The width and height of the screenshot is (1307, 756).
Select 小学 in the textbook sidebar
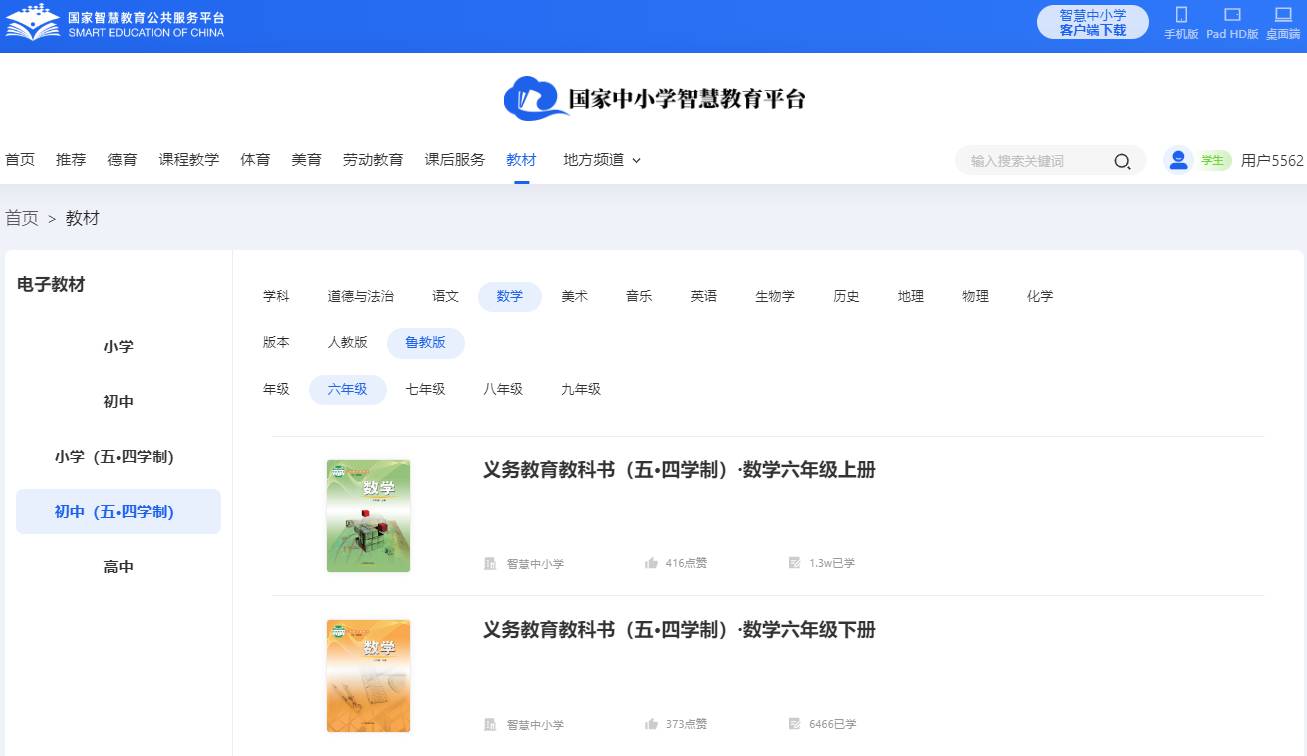tap(118, 347)
